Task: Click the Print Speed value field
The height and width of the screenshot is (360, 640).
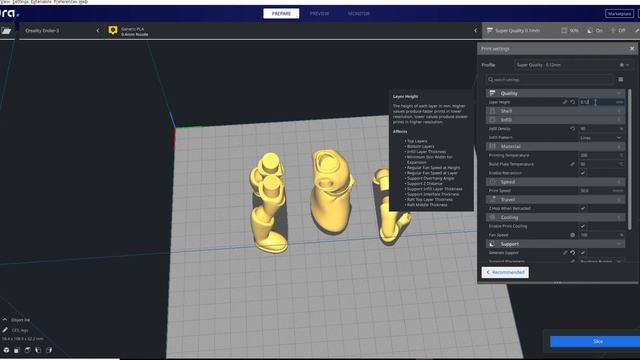Action: (601, 191)
